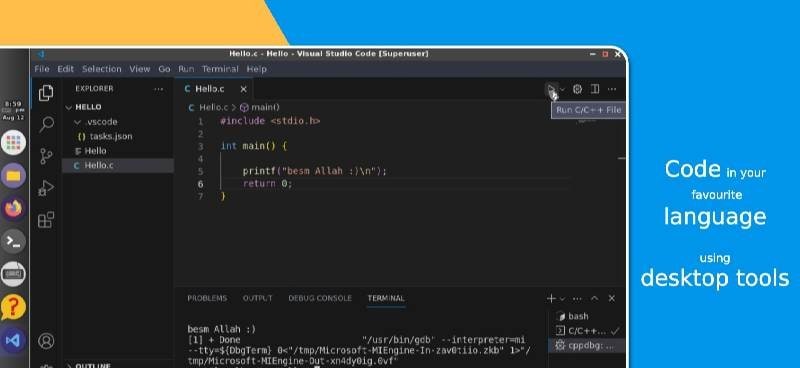Select the C/C++ task terminal entry

tap(587, 331)
